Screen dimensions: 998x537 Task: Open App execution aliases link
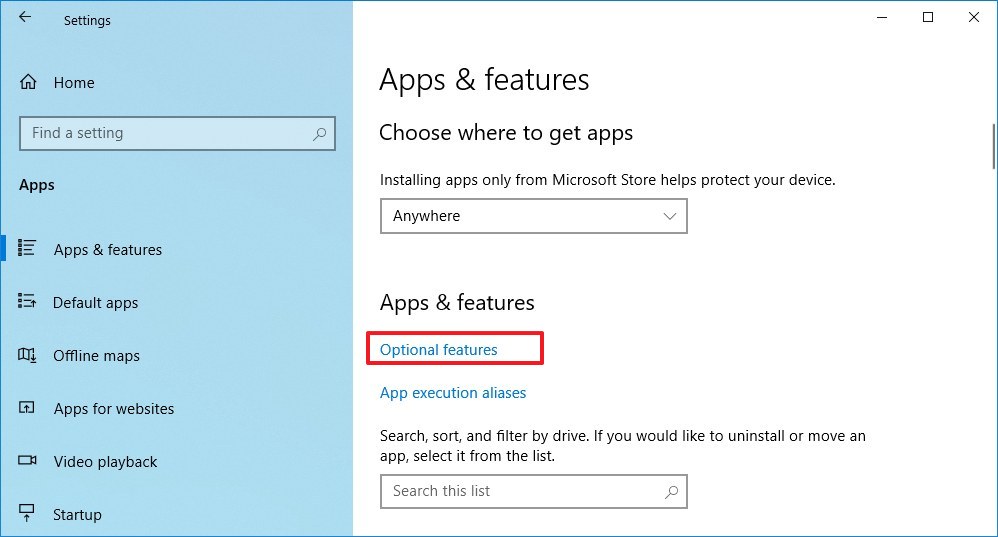(453, 393)
